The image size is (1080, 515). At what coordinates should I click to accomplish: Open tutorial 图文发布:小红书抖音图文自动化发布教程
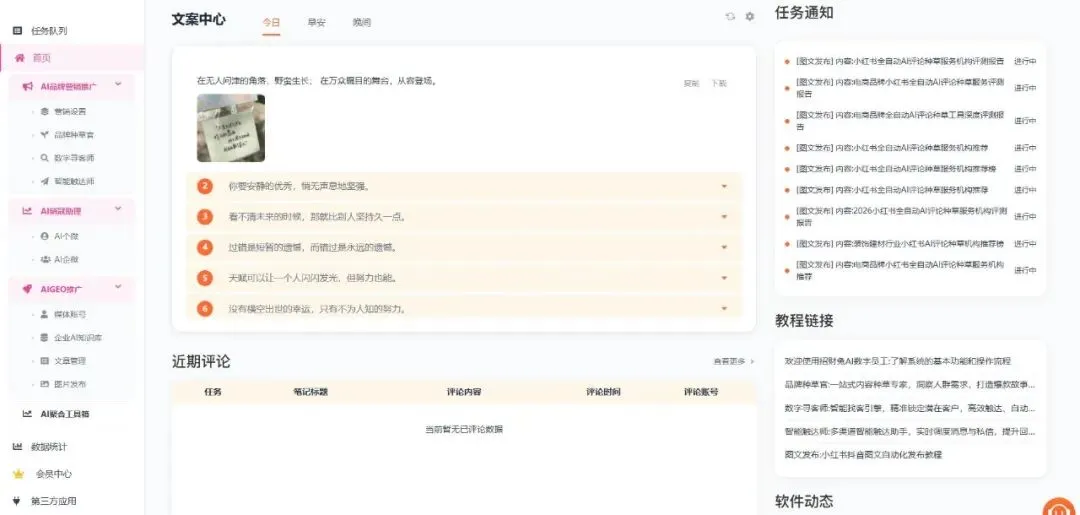click(862, 455)
